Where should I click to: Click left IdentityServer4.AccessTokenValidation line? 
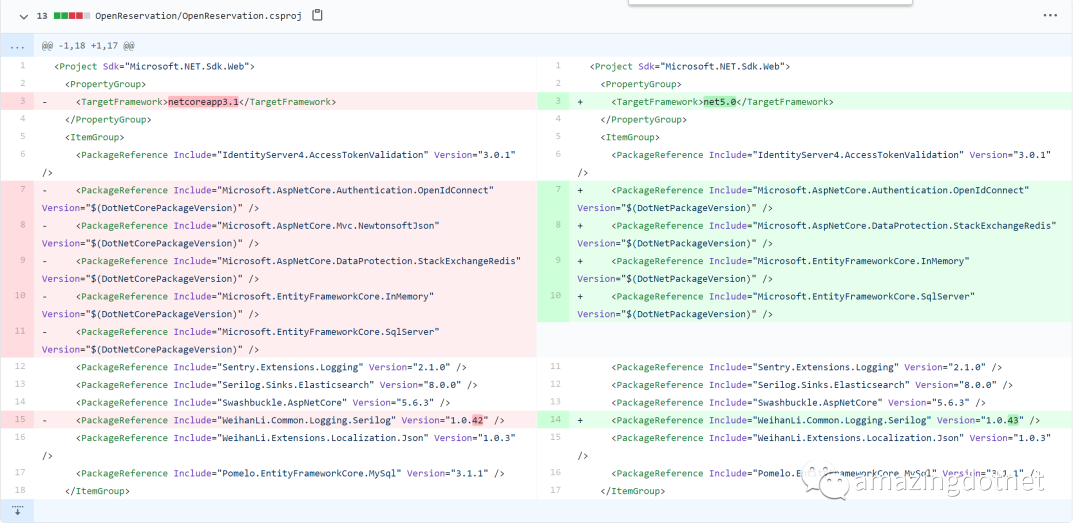coord(285,163)
